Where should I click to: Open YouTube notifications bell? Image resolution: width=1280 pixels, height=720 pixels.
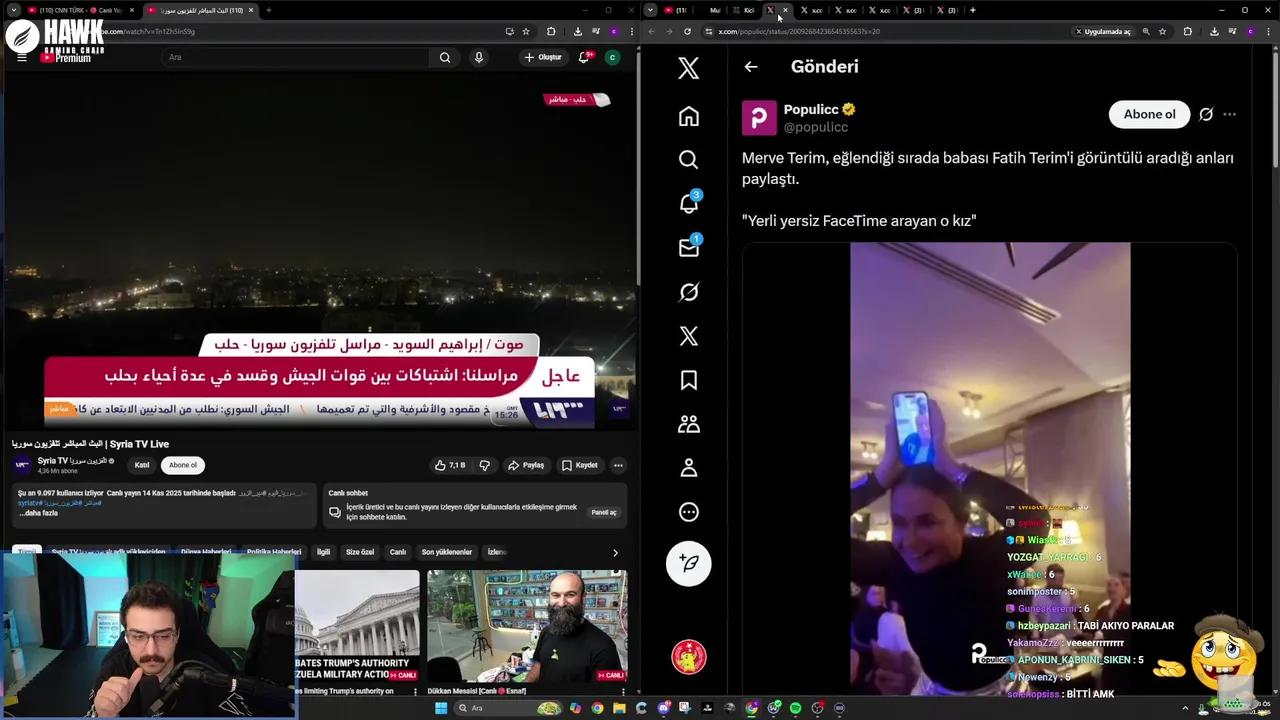584,57
